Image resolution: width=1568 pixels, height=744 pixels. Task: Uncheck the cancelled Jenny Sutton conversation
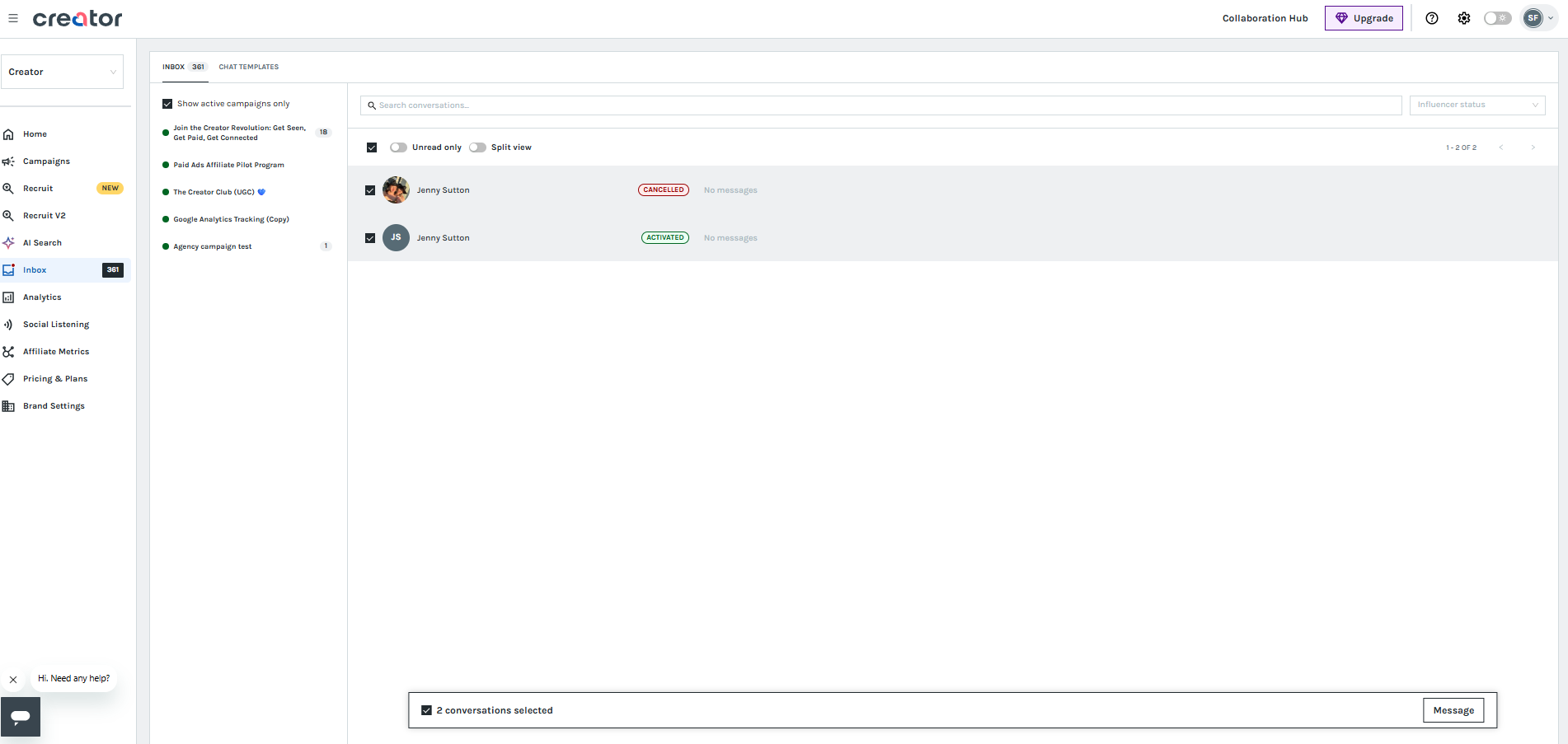pyautogui.click(x=370, y=190)
